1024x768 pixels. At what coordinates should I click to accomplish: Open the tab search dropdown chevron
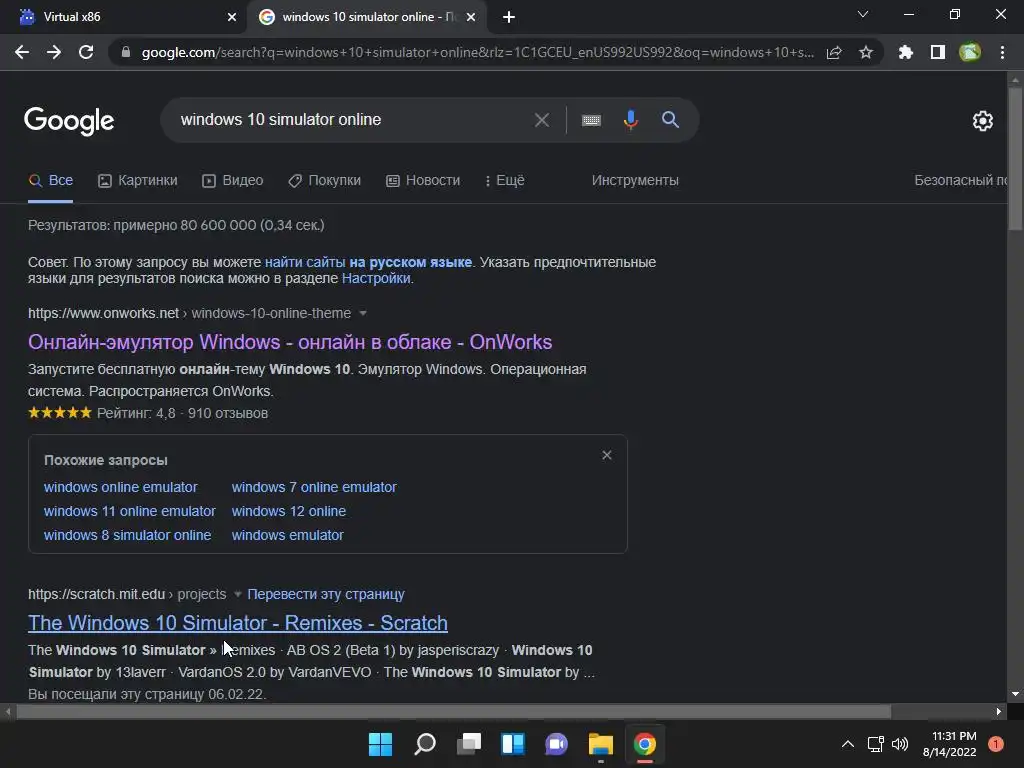(863, 14)
